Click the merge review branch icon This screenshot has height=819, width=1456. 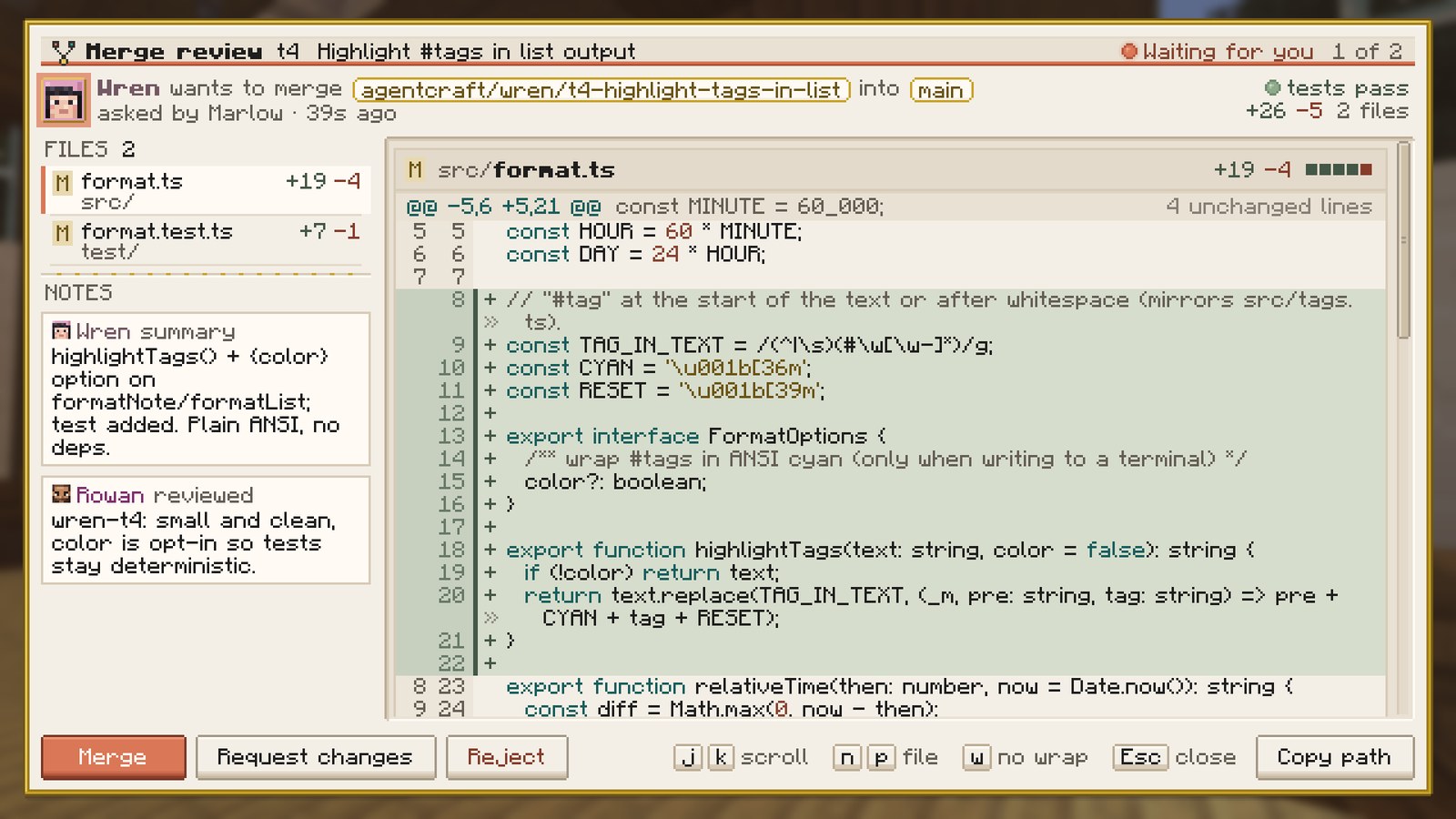click(63, 52)
